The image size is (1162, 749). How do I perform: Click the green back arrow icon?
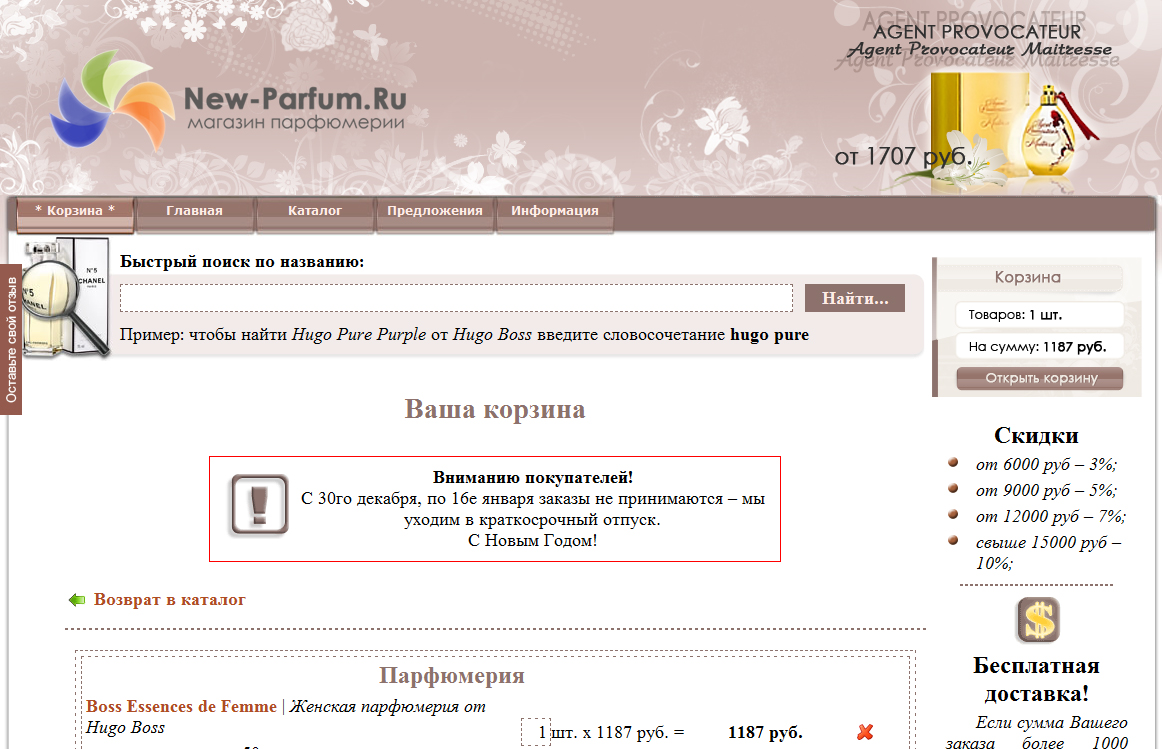click(77, 600)
